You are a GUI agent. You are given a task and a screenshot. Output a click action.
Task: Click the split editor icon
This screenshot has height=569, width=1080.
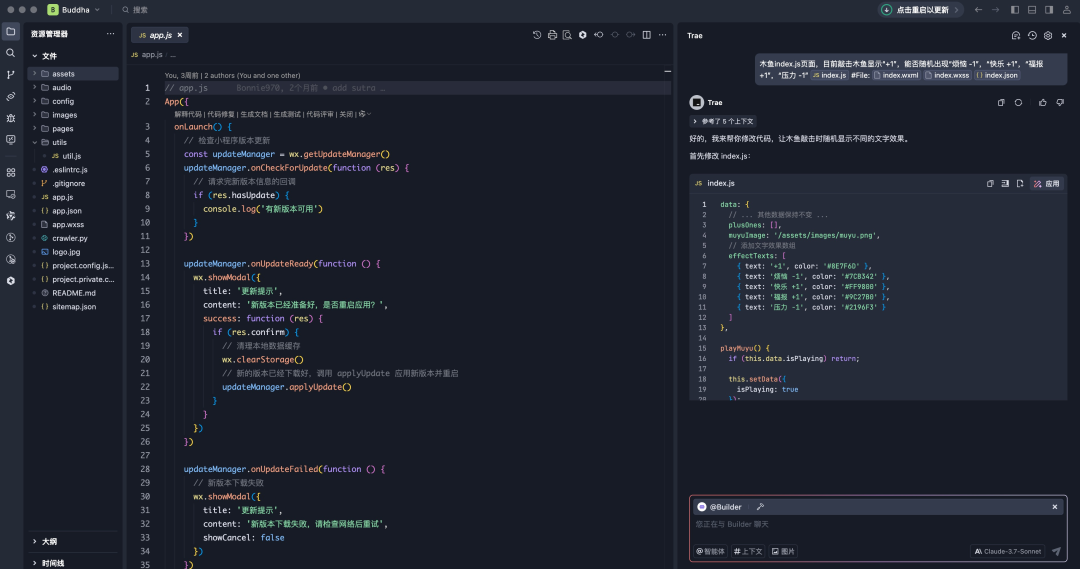[647, 35]
